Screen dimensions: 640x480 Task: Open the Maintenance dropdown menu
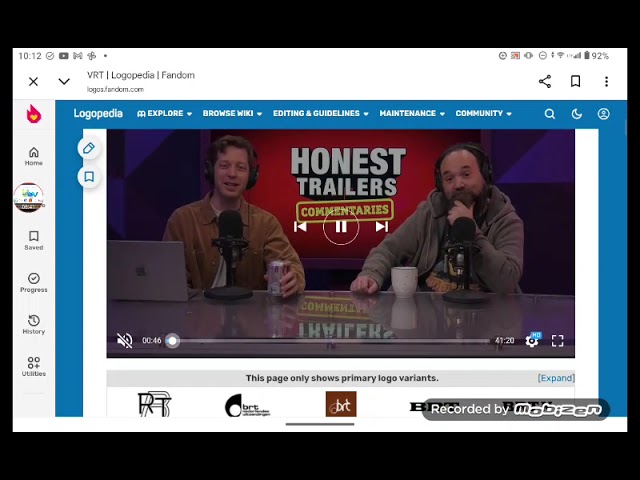click(x=412, y=113)
